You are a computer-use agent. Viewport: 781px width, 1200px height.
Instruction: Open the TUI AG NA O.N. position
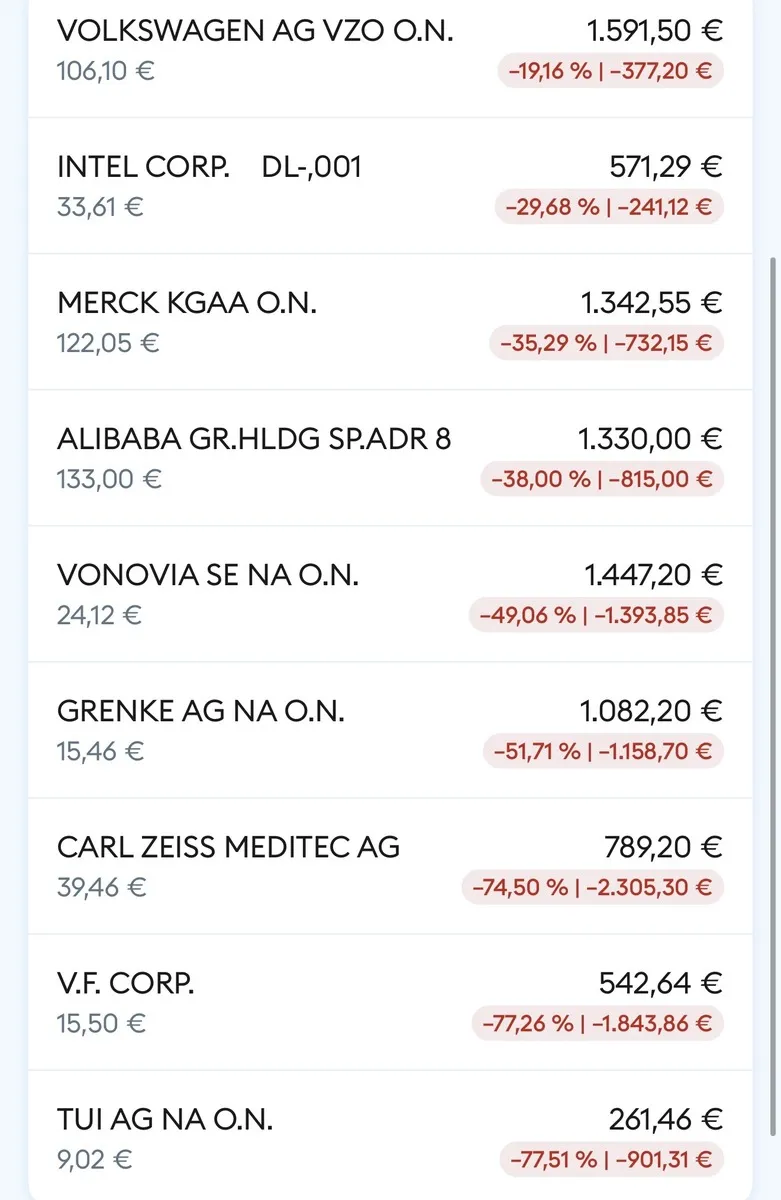165,1119
